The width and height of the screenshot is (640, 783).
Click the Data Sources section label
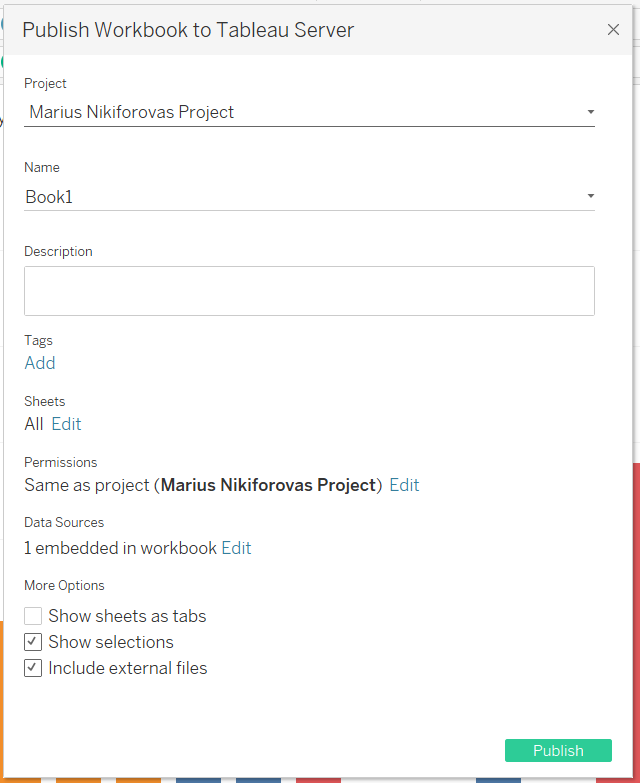(x=64, y=522)
